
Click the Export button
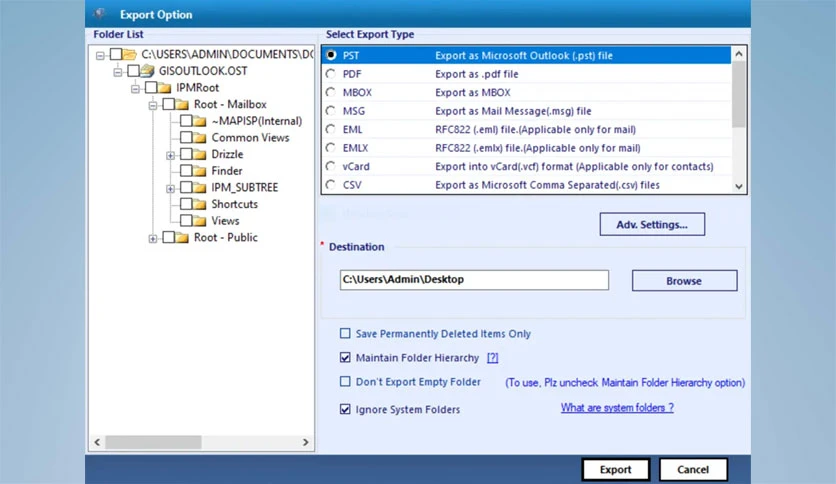pos(616,470)
